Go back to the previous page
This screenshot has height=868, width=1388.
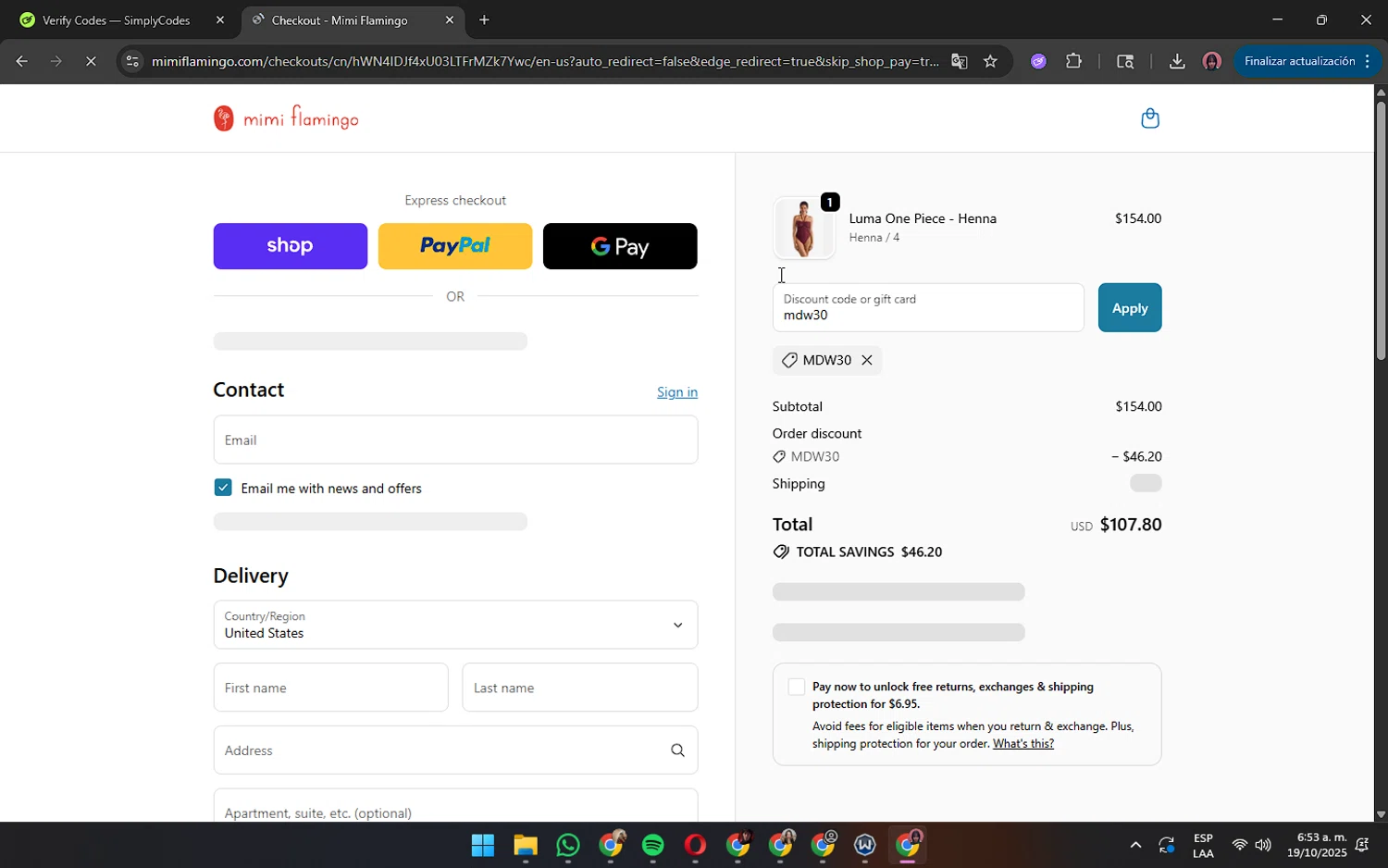point(21,61)
